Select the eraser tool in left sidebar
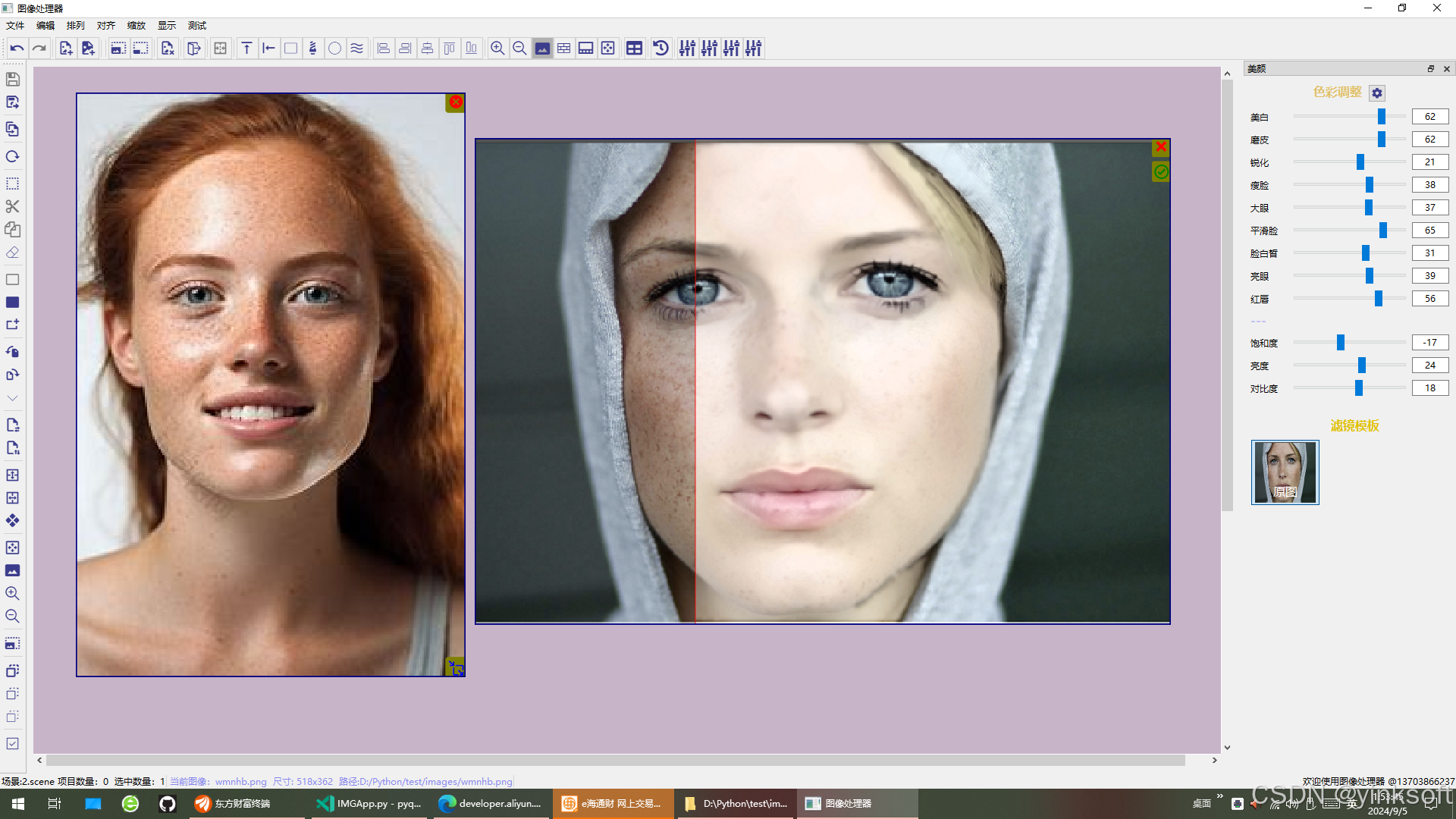 [12, 253]
